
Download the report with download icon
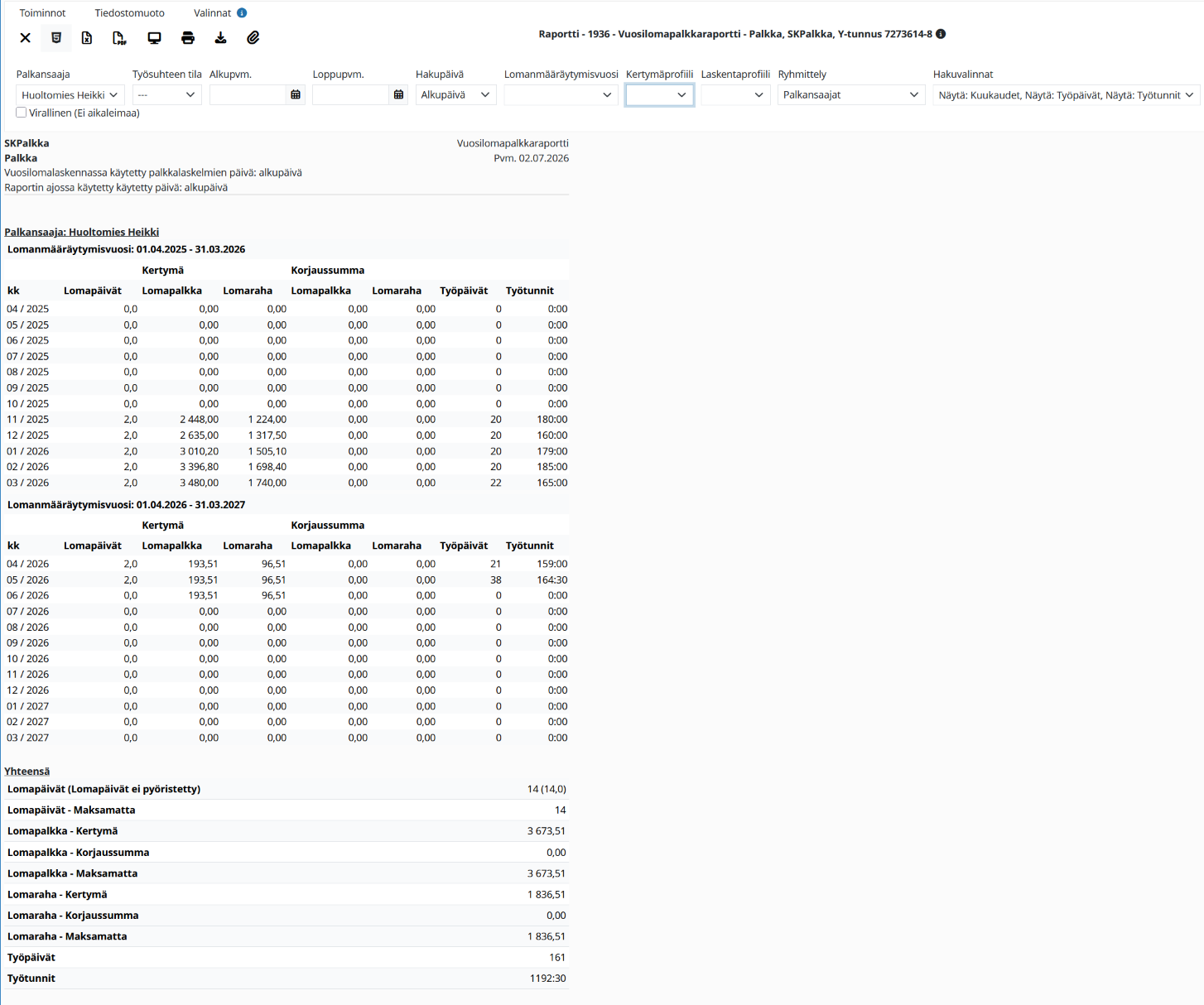(220, 38)
